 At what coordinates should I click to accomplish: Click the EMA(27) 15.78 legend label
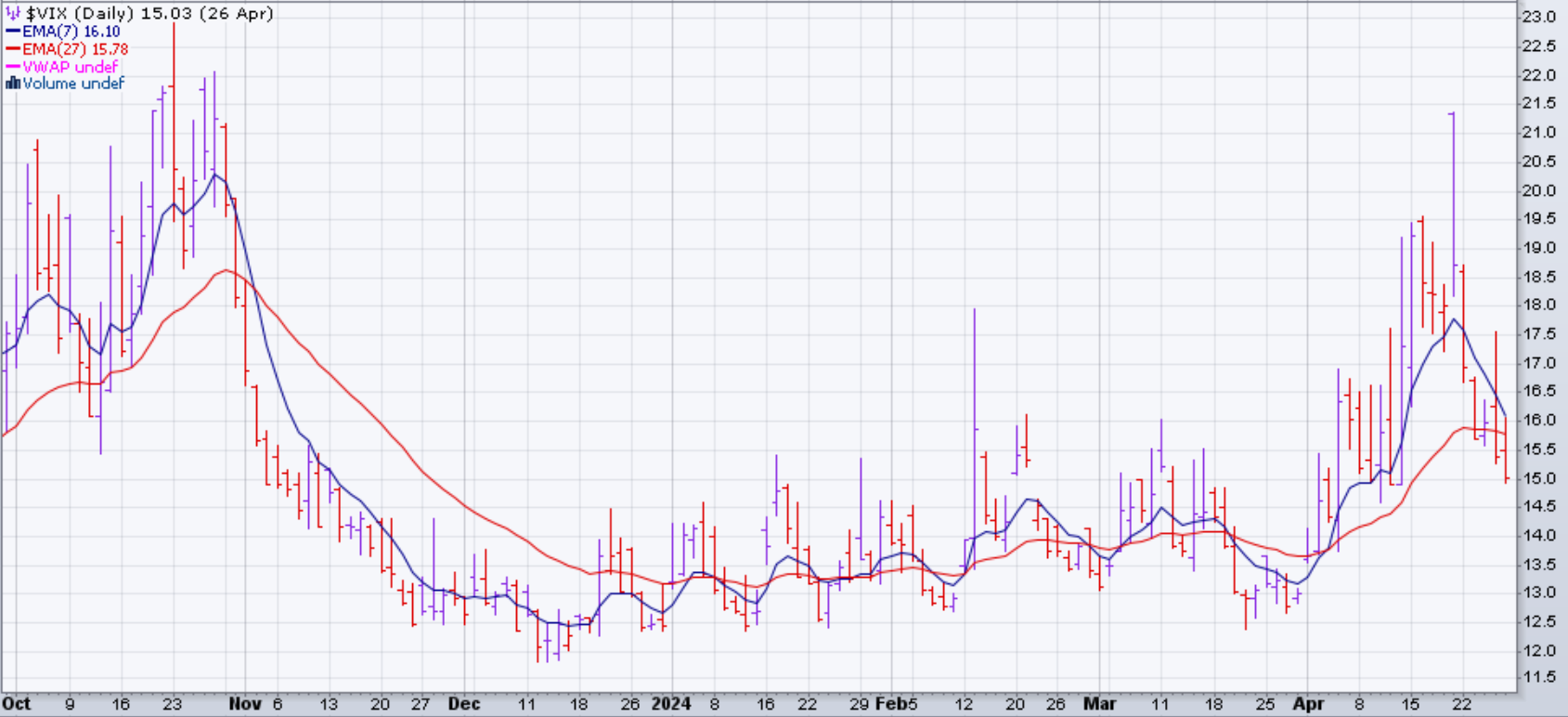pyautogui.click(x=75, y=49)
